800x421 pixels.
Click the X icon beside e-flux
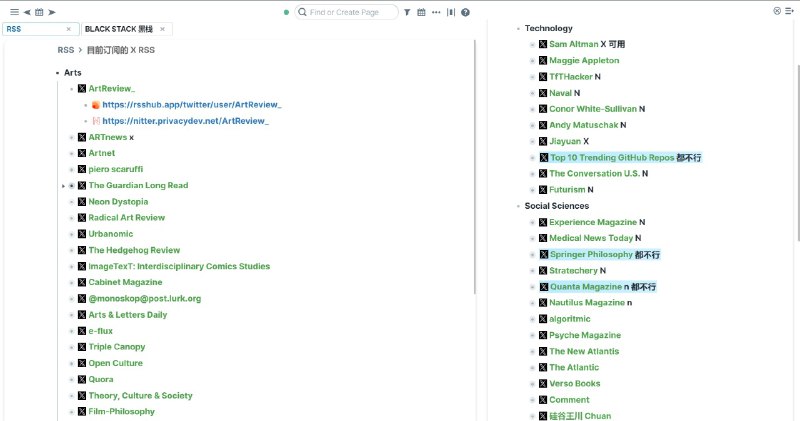pyautogui.click(x=82, y=331)
